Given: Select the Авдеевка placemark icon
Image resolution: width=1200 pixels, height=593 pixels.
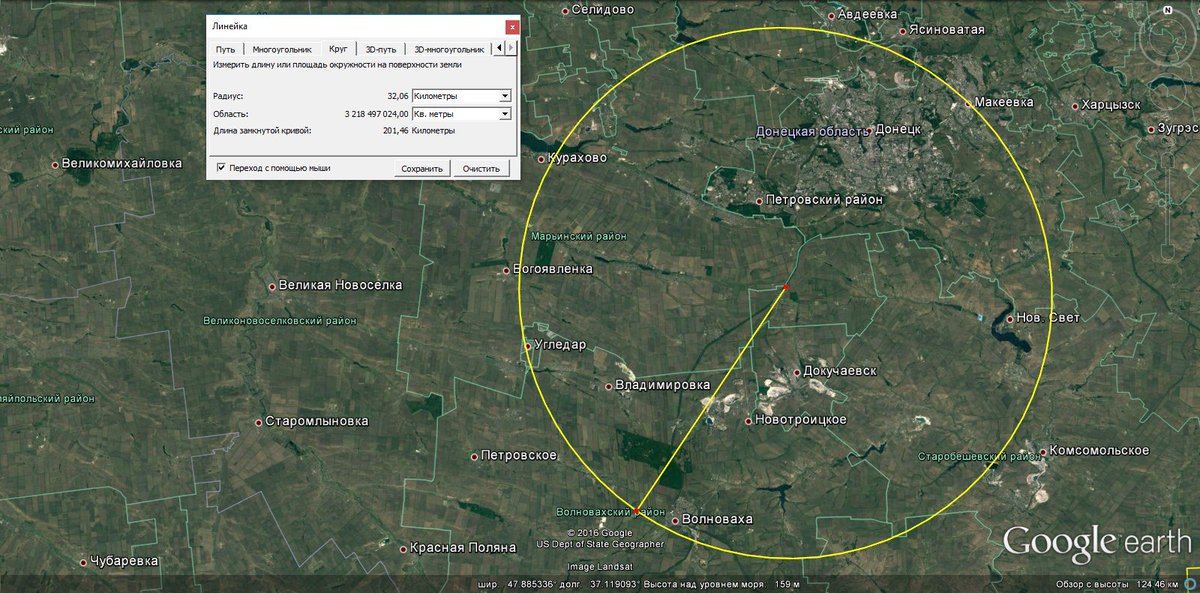Looking at the screenshot, I should tap(830, 16).
